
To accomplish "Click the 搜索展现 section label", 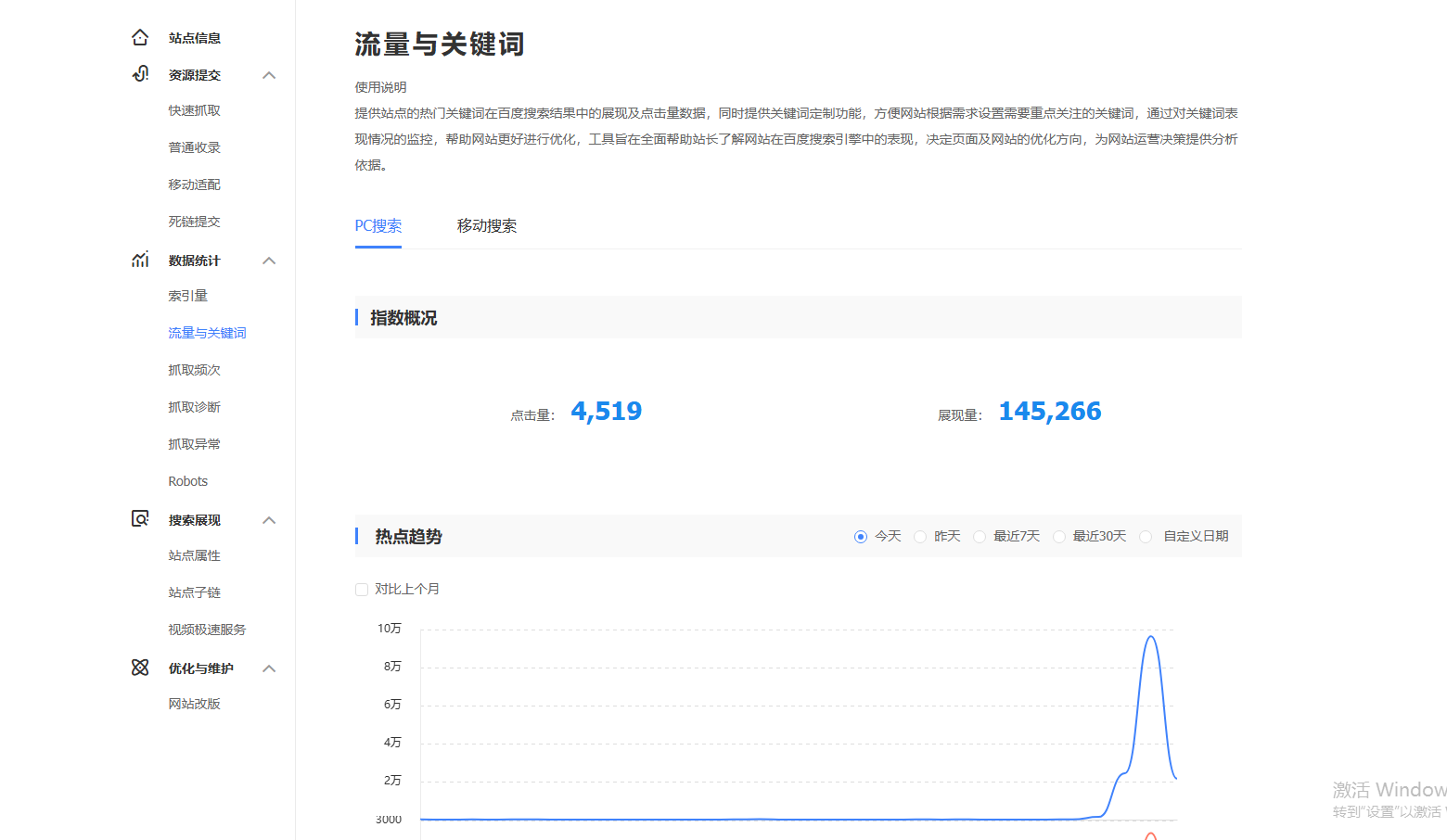I will 195,520.
